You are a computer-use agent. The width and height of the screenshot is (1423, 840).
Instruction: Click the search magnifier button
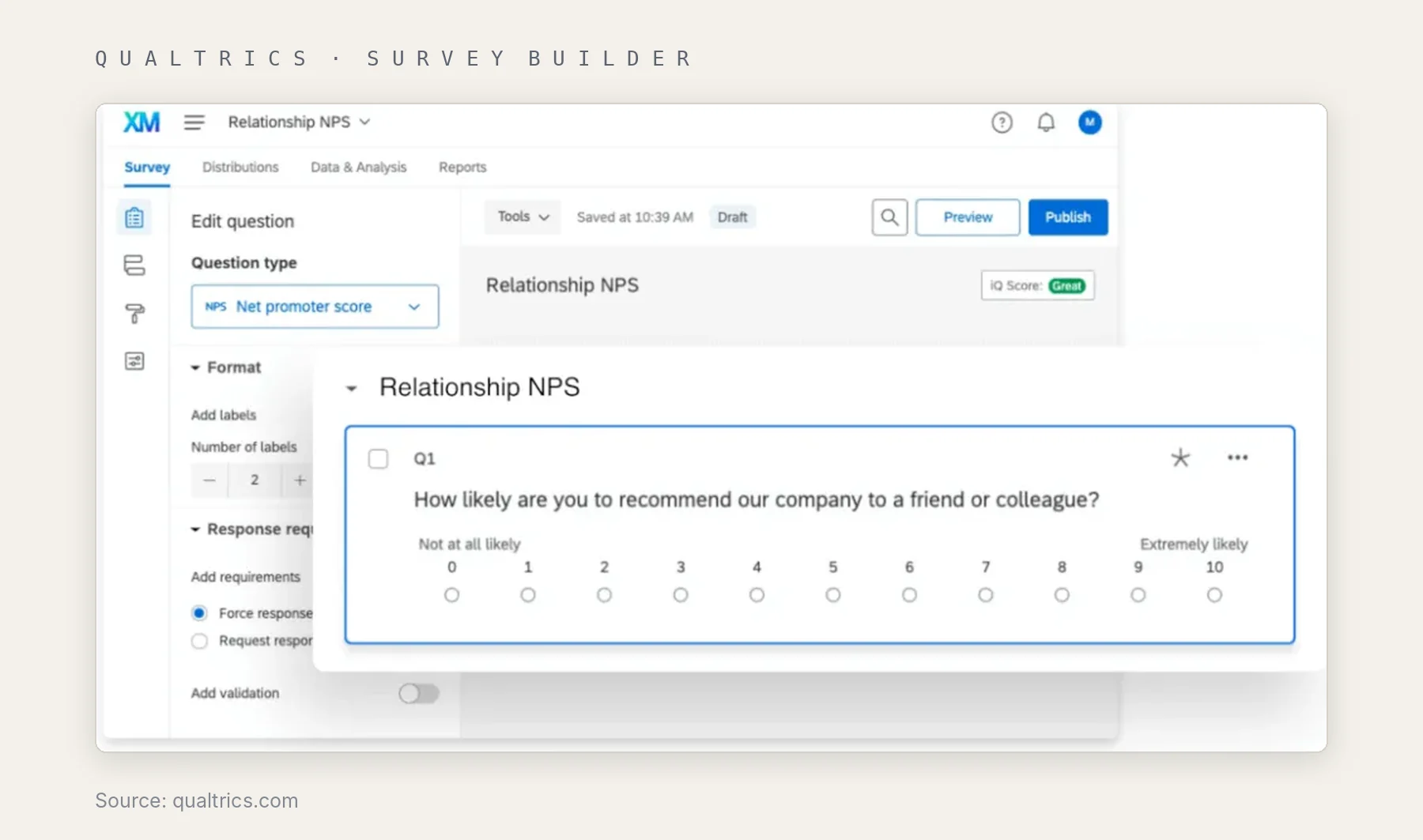[x=889, y=217]
